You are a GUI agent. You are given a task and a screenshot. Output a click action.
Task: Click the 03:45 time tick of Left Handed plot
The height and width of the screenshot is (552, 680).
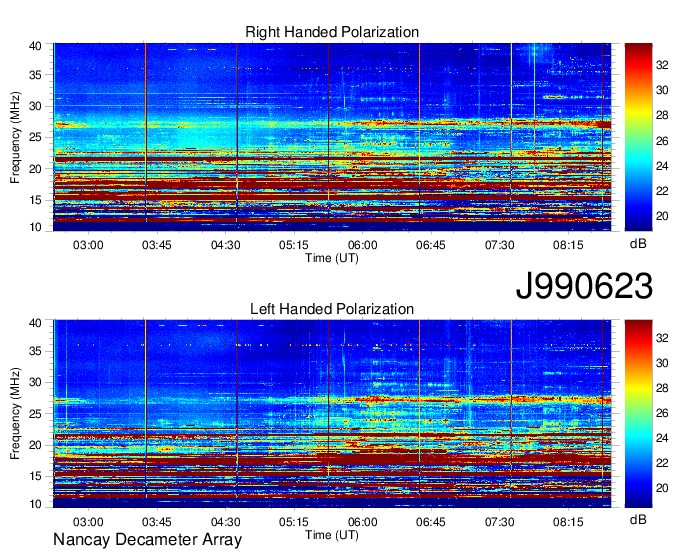(x=157, y=522)
